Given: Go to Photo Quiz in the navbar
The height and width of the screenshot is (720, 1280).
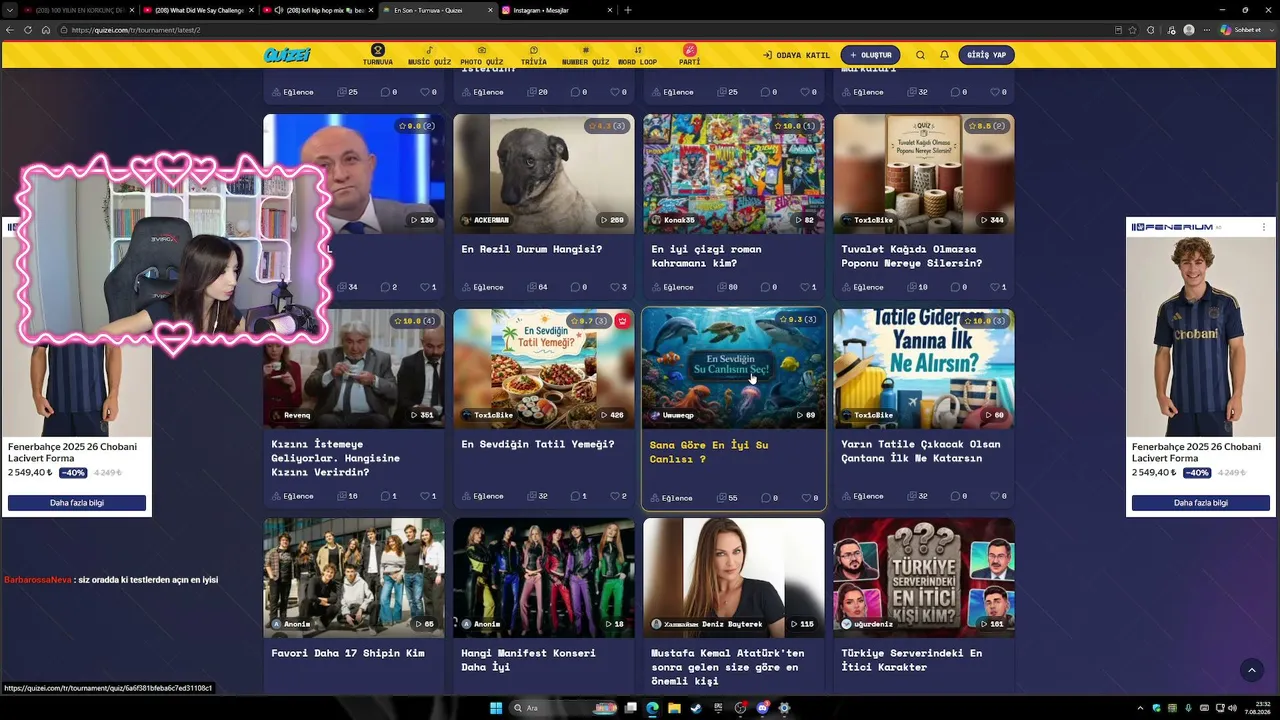Looking at the screenshot, I should [481, 56].
